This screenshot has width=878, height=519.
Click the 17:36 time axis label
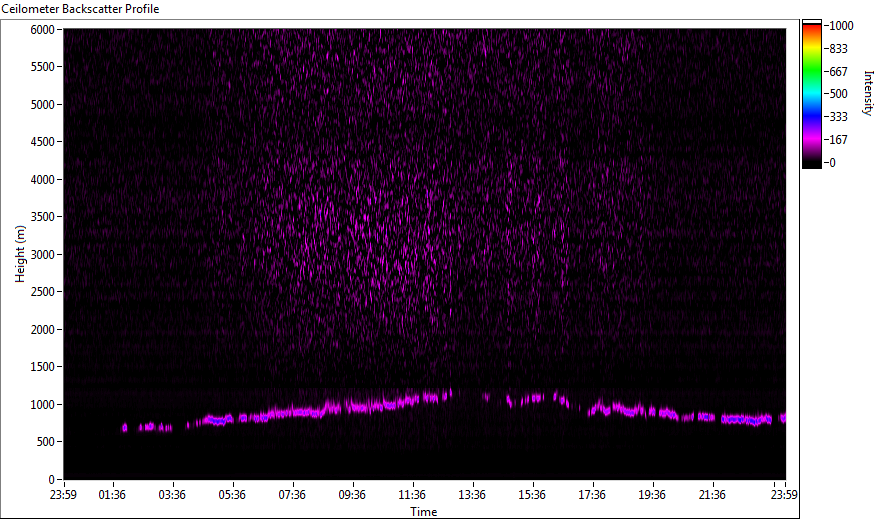(592, 495)
